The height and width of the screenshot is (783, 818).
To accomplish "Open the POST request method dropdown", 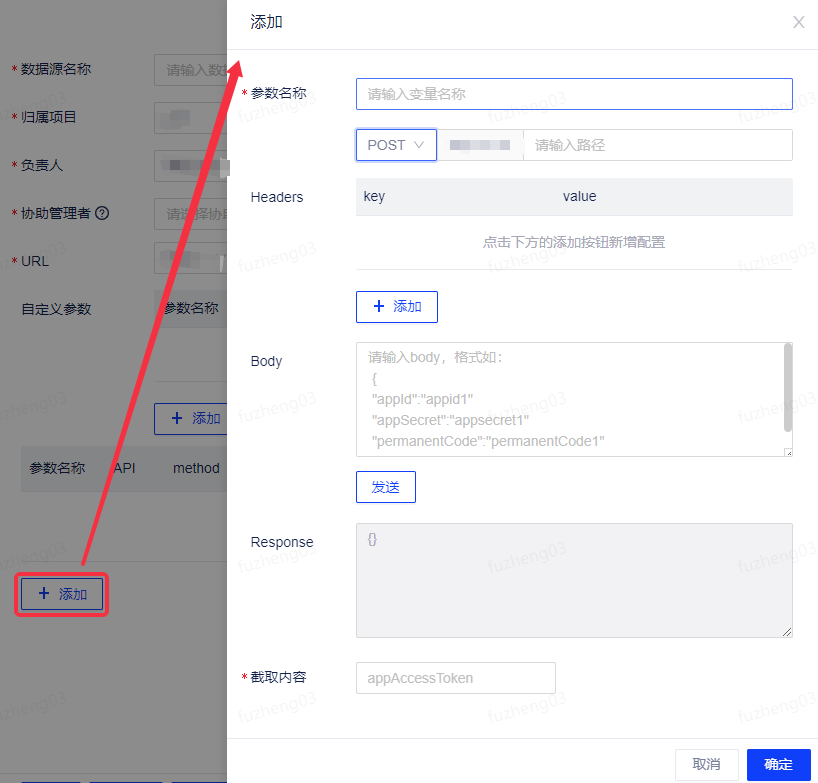I will (396, 144).
